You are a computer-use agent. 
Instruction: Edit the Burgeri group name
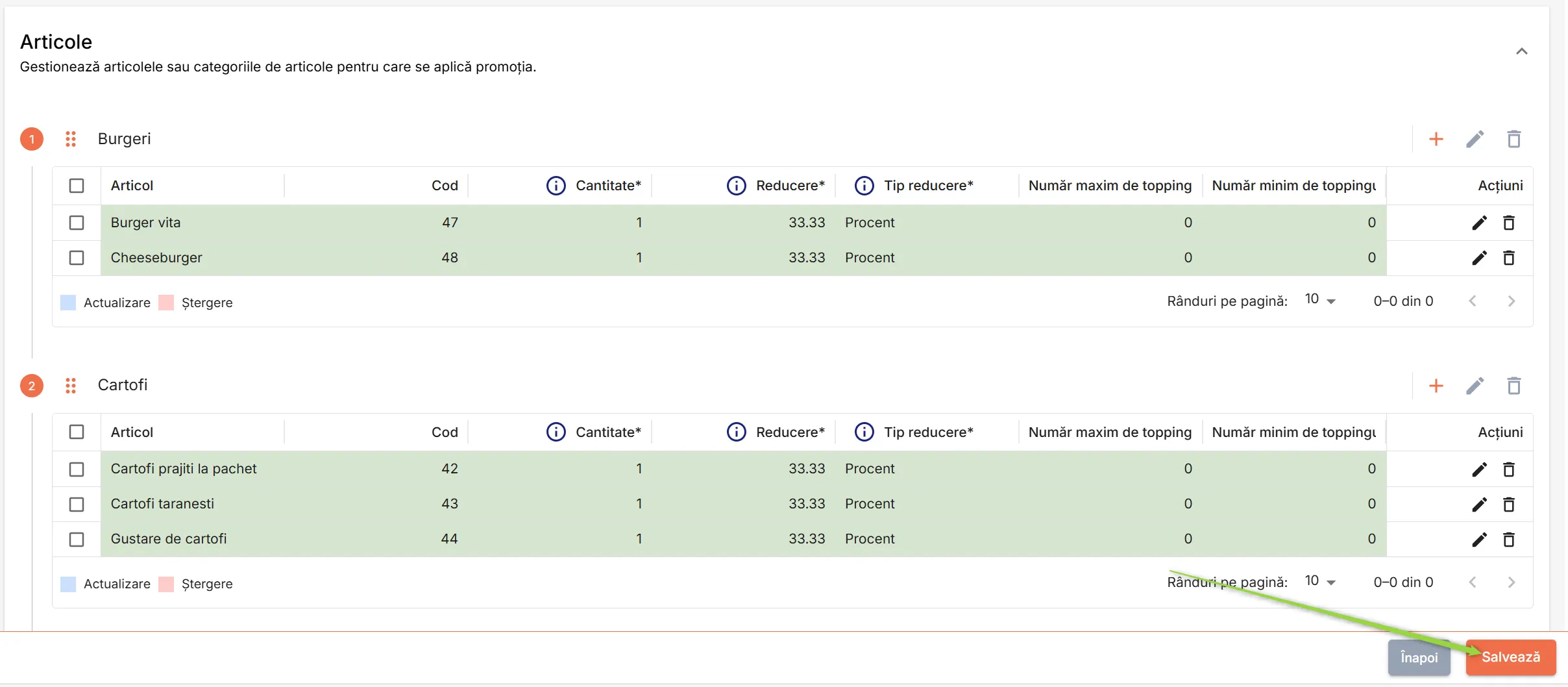pos(1475,139)
